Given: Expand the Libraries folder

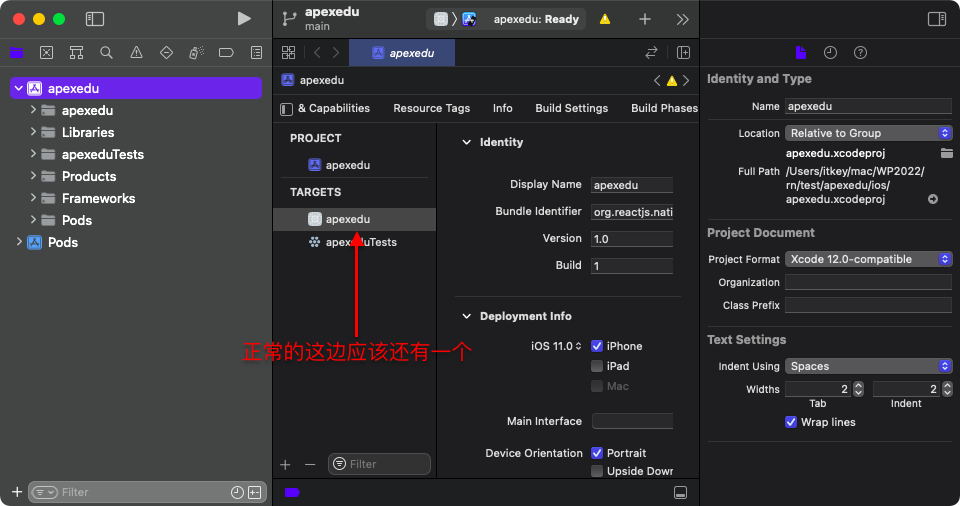Looking at the screenshot, I should [33, 132].
